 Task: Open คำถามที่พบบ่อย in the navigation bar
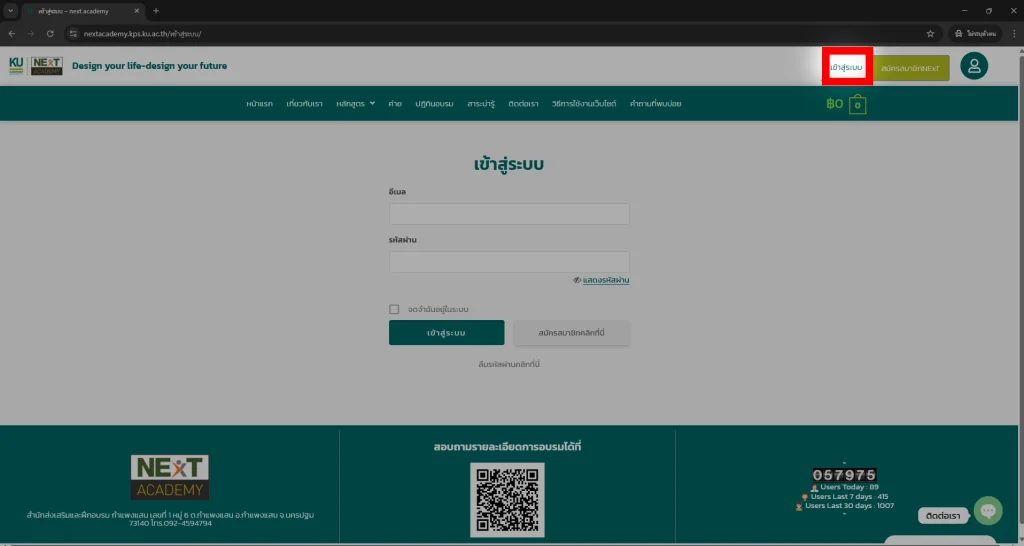point(655,103)
